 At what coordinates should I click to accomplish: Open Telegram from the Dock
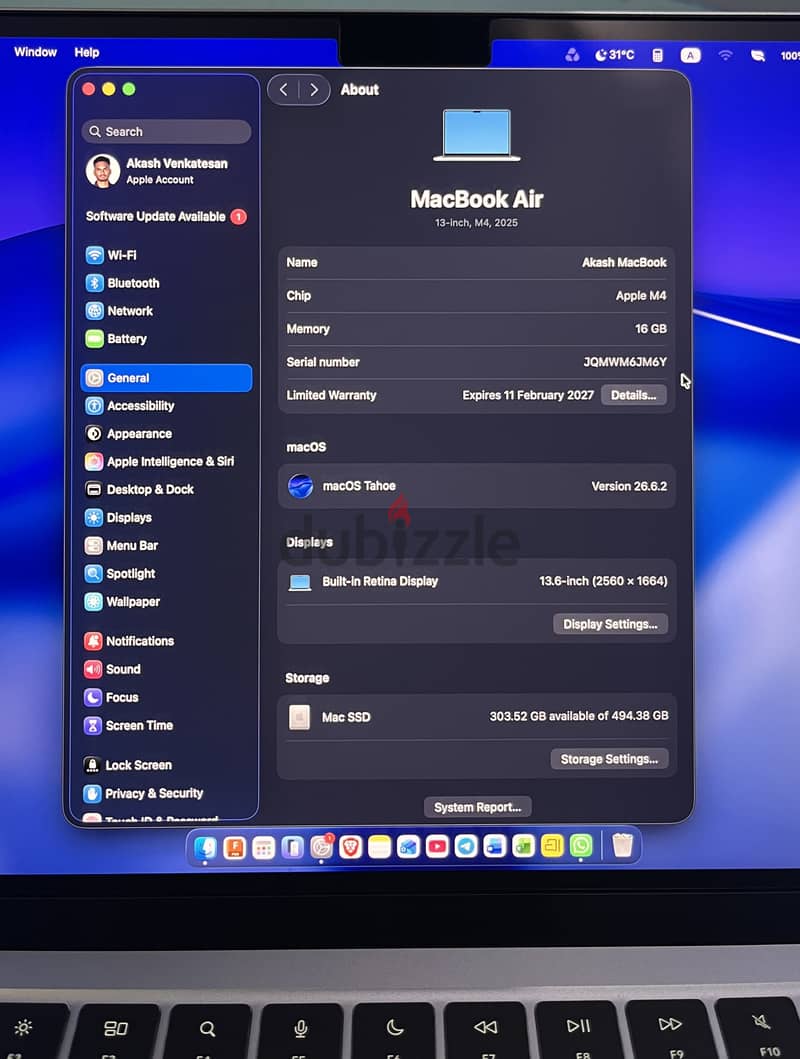(466, 846)
